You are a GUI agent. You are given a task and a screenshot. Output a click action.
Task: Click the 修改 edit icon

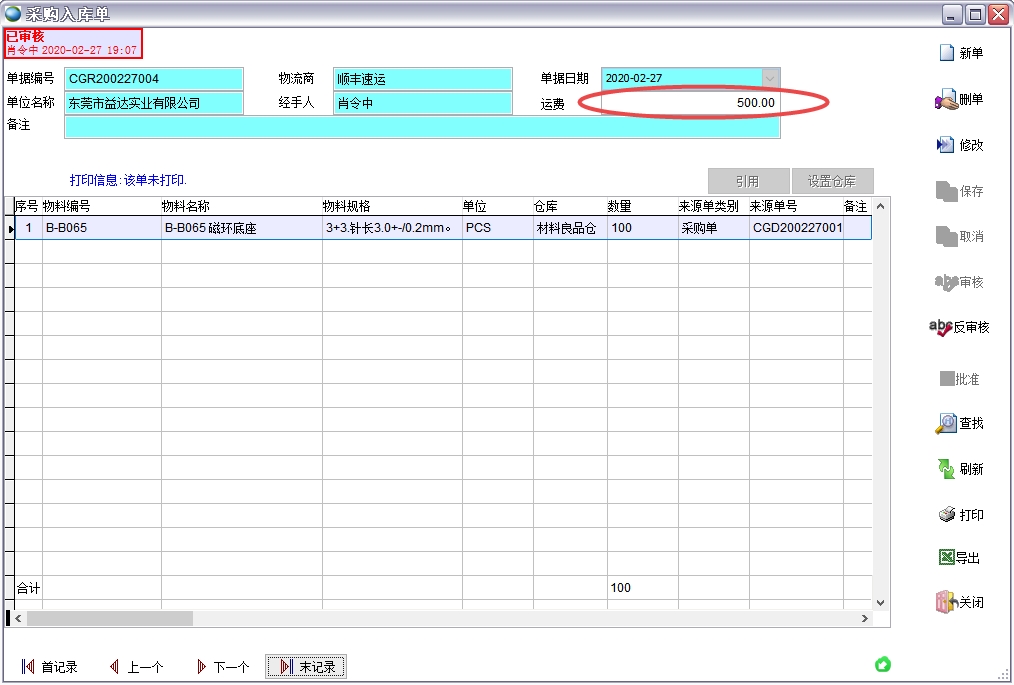pos(946,146)
